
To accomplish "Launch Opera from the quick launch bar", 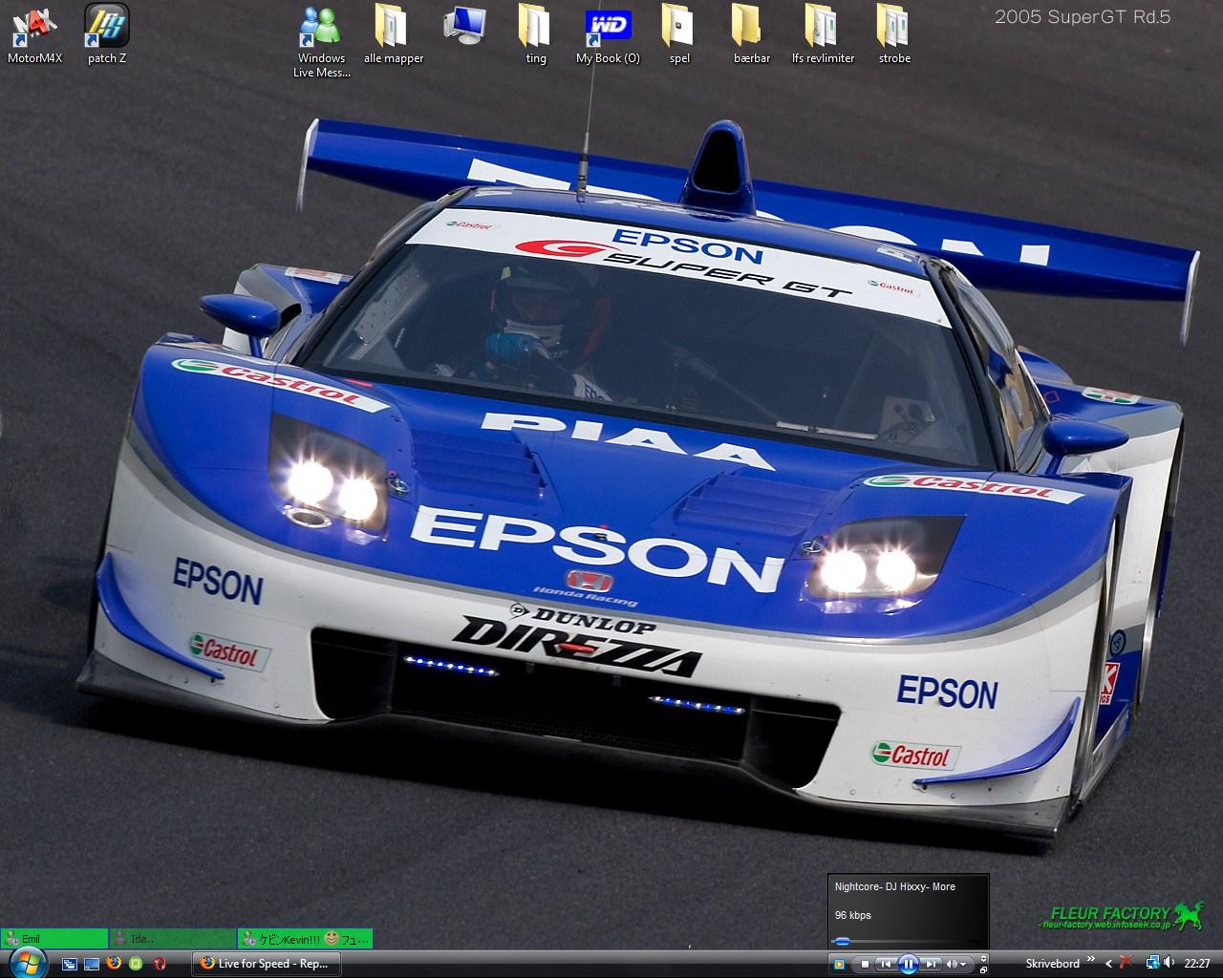I will 159,964.
